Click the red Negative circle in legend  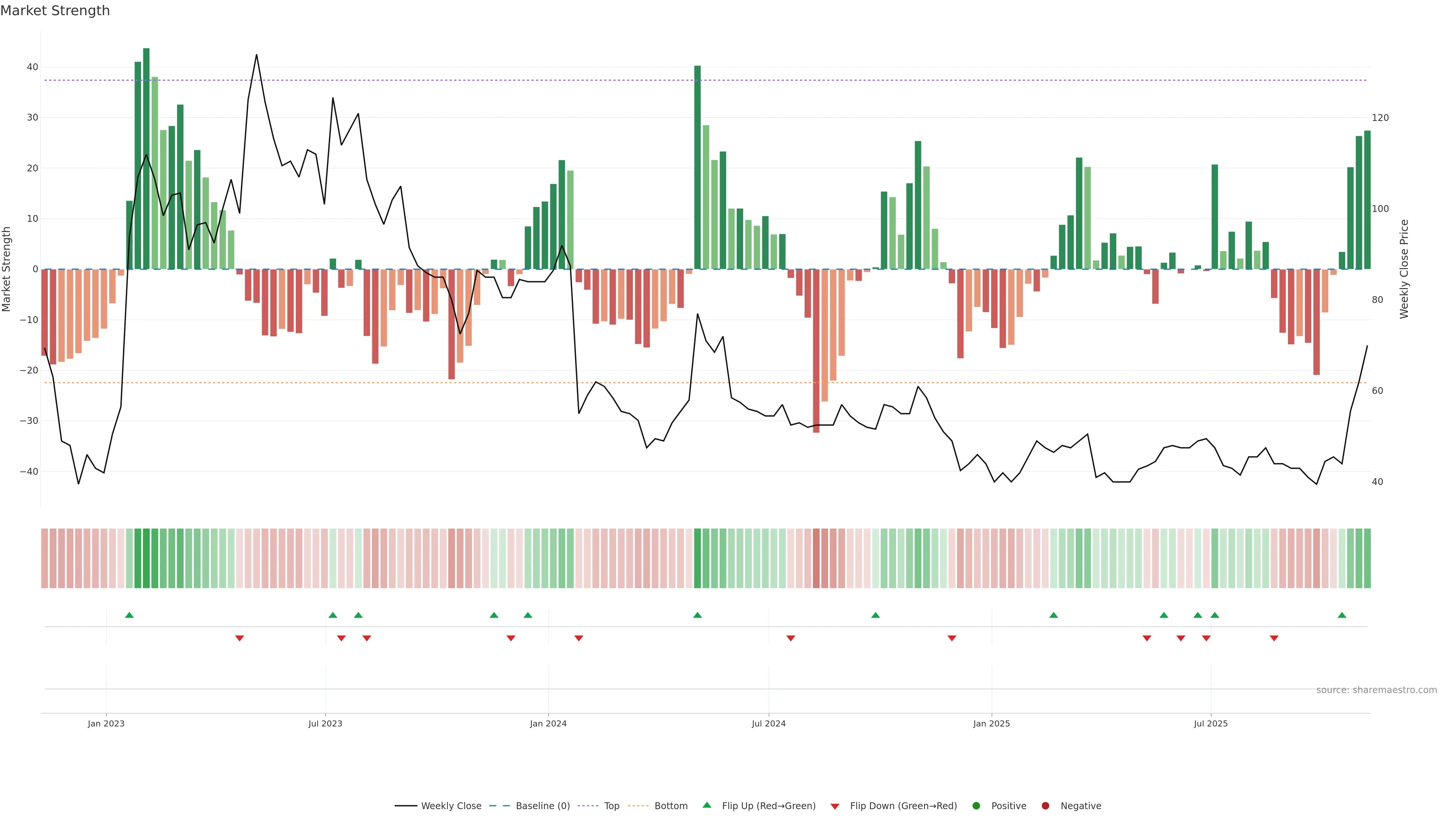[1045, 805]
